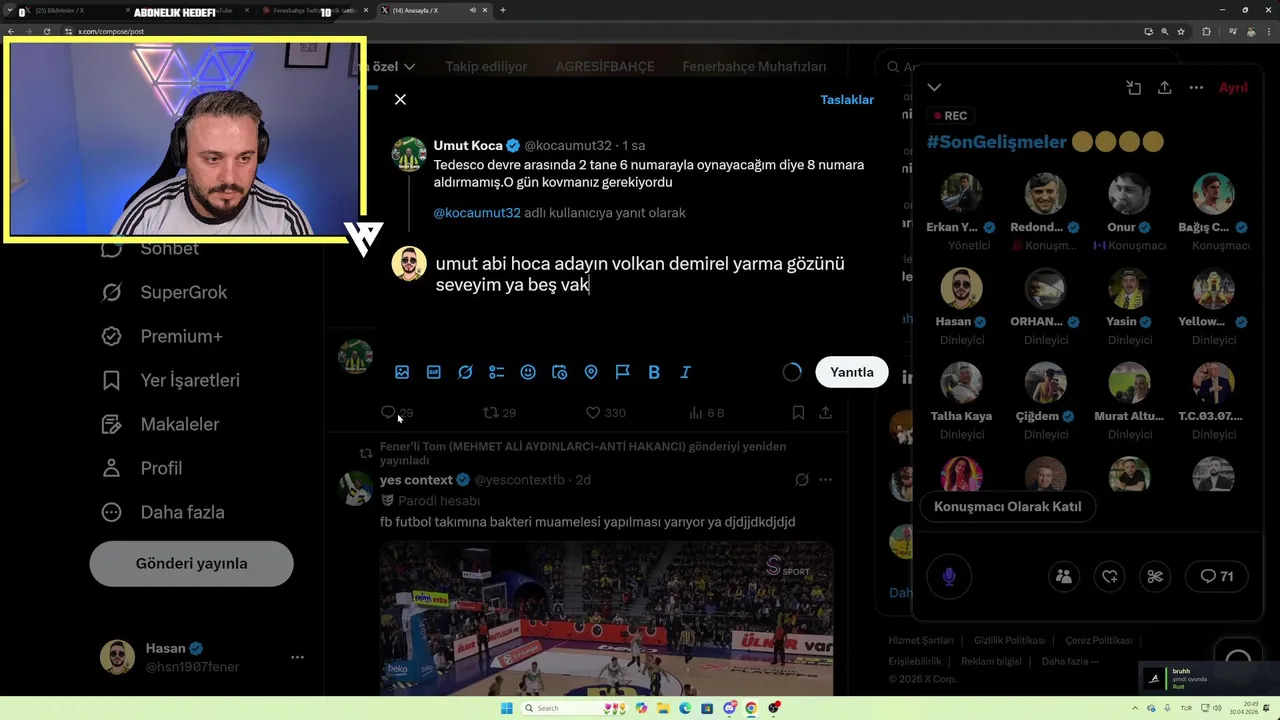Open Çiğdem listener avatar

(1045, 382)
